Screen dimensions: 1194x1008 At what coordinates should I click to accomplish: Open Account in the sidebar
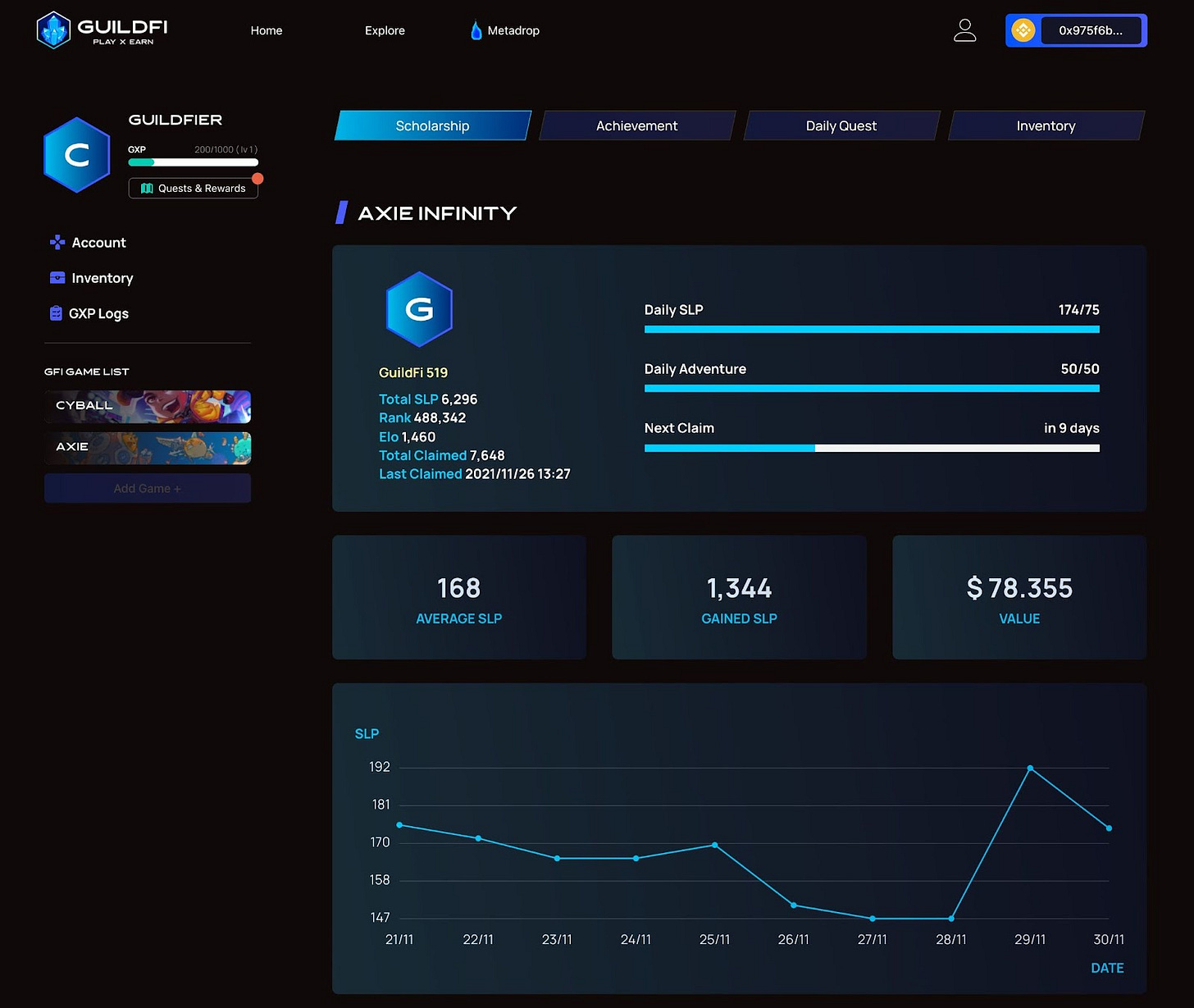[x=89, y=242]
